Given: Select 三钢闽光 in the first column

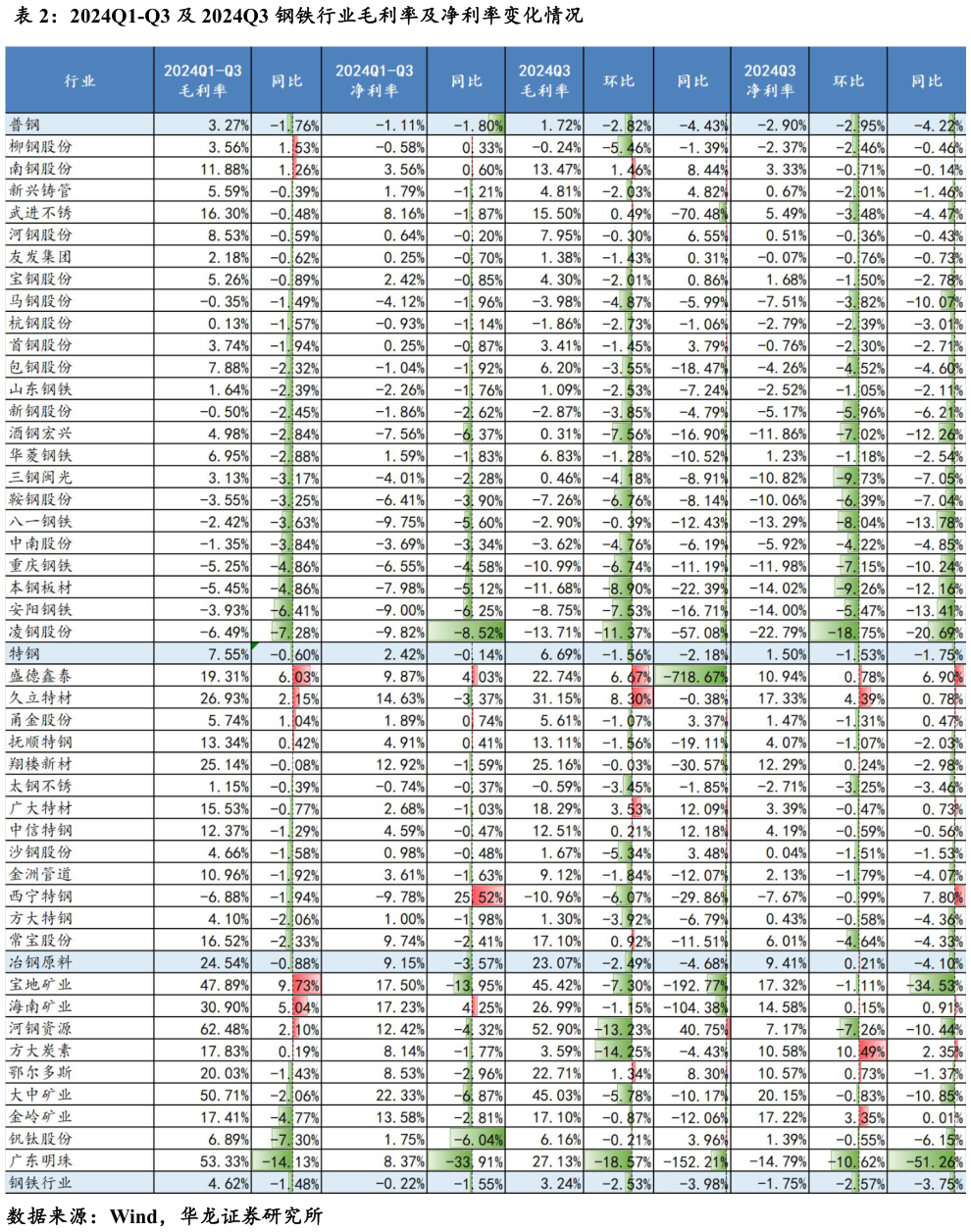Looking at the screenshot, I should 40,478.
